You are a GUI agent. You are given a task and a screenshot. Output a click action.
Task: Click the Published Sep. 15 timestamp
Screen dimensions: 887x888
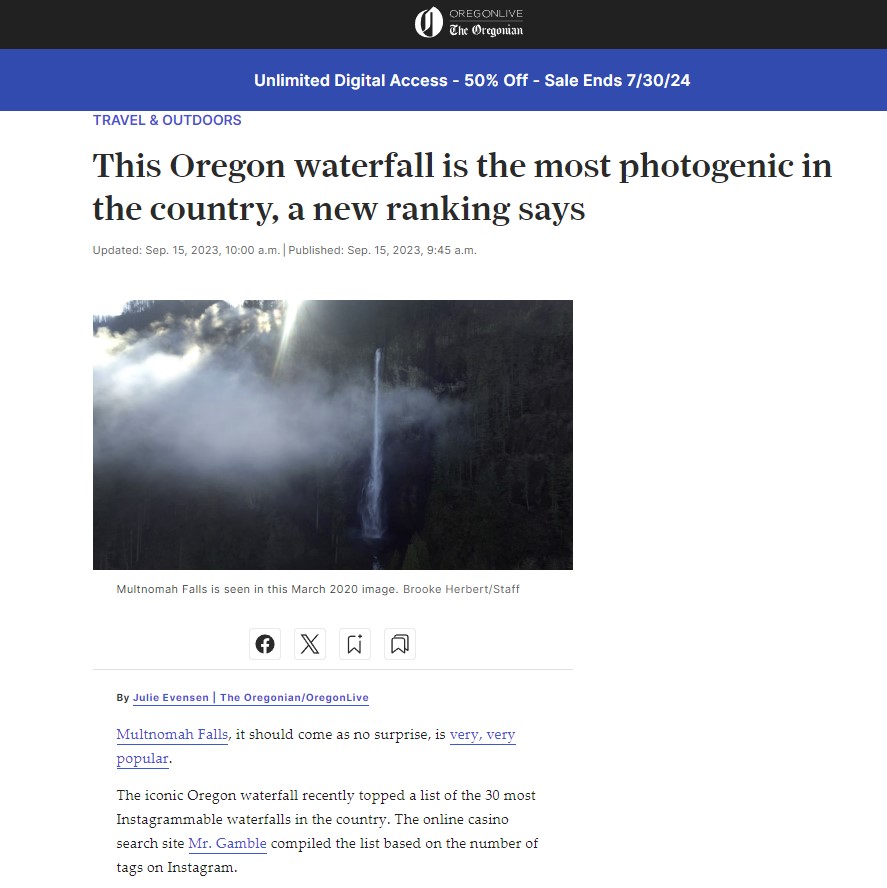[382, 250]
